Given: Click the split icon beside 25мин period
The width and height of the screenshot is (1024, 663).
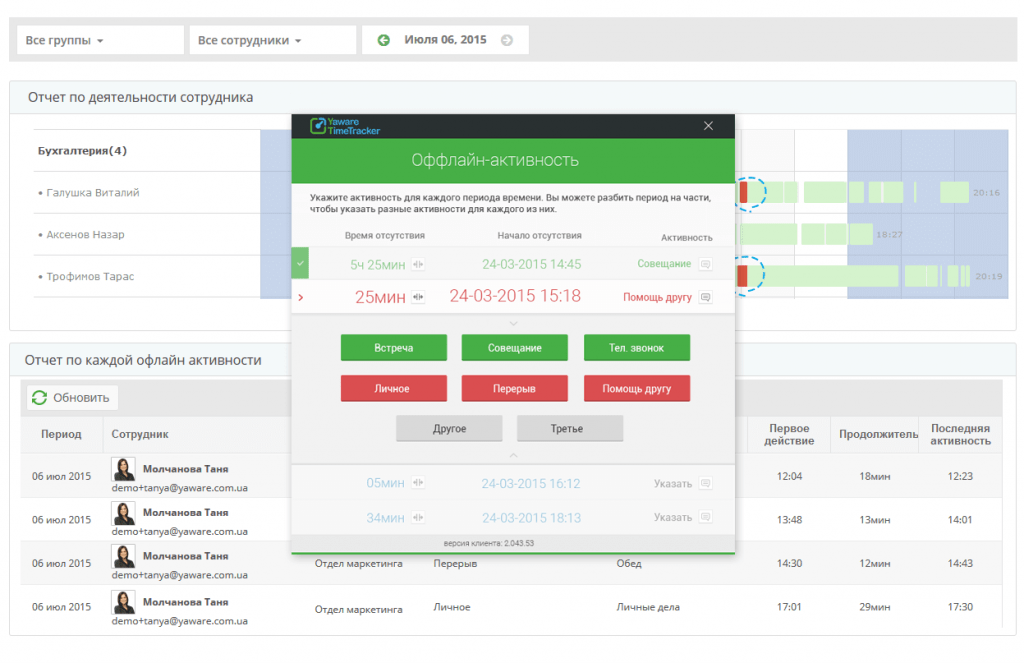Looking at the screenshot, I should tap(418, 297).
